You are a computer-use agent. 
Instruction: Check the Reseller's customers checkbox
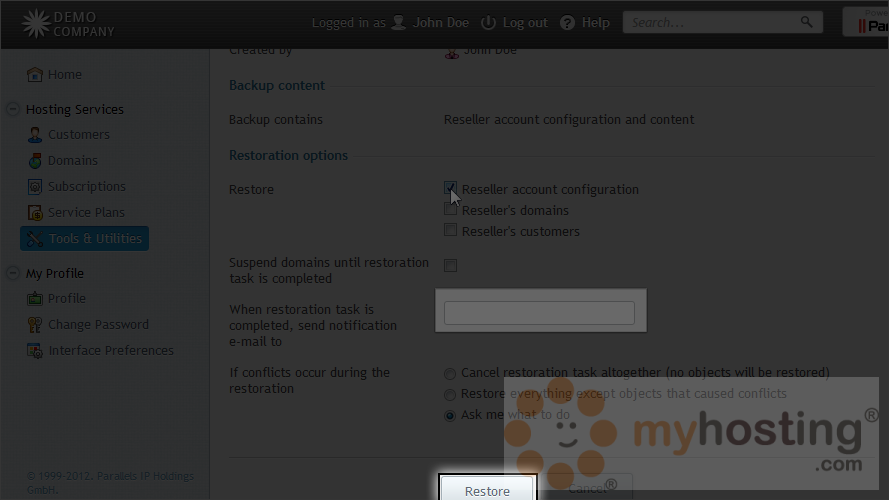pos(450,230)
